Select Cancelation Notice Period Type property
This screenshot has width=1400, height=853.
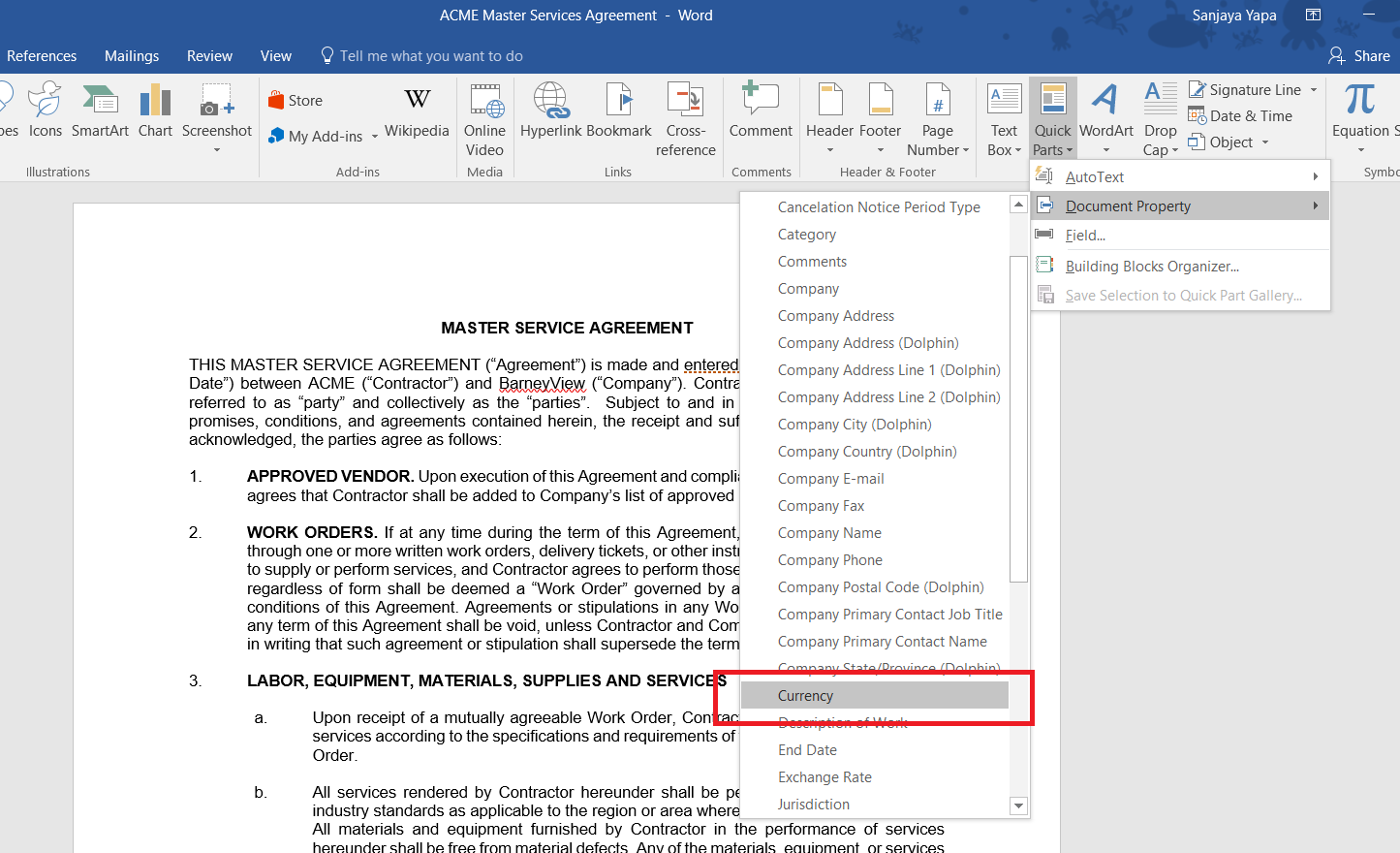[875, 207]
